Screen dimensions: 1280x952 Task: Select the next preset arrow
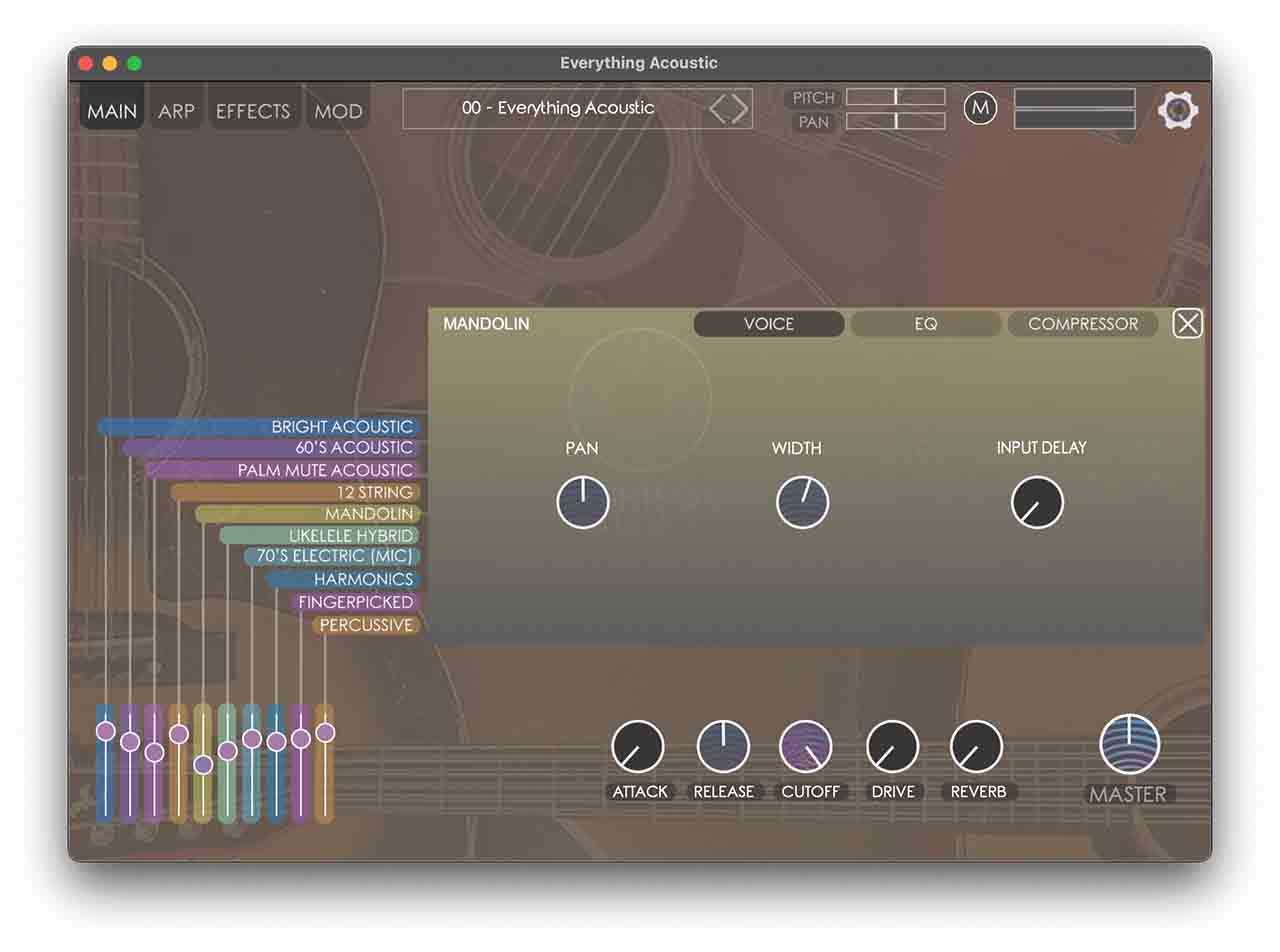tap(741, 109)
